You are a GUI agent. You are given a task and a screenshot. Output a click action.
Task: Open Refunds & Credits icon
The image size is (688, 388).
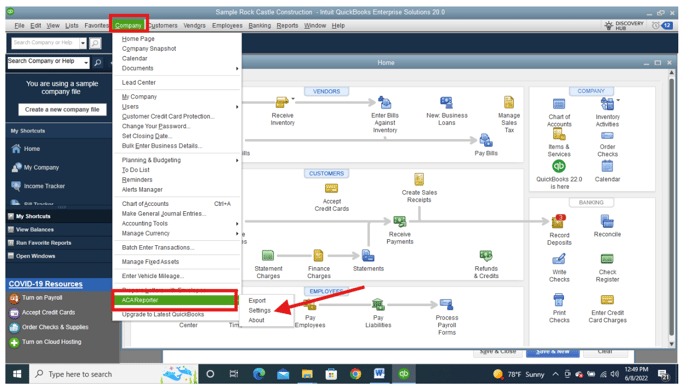486,255
